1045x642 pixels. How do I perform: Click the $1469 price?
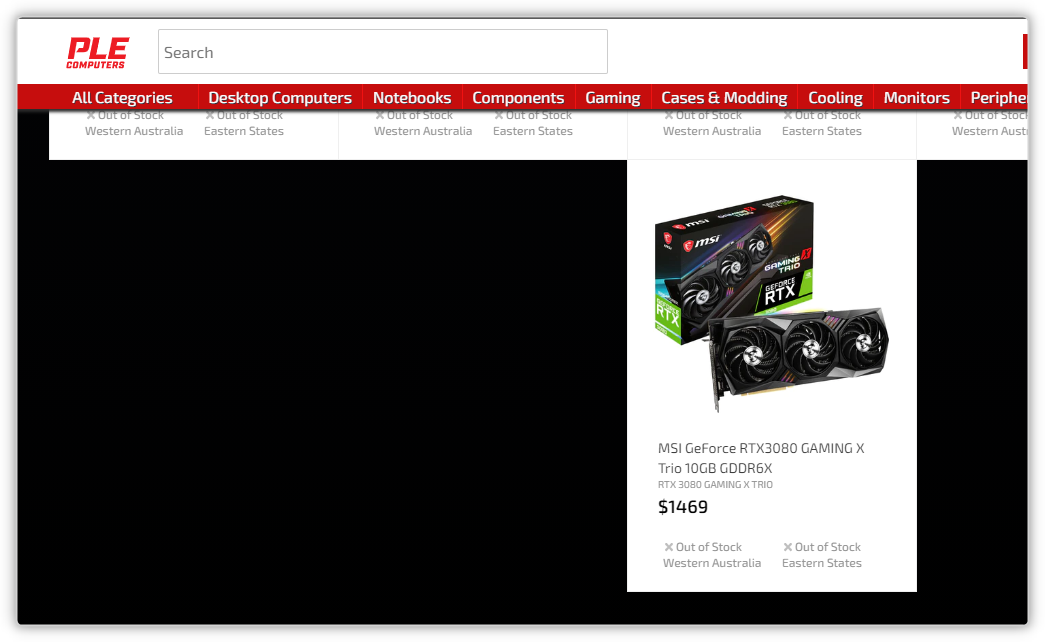click(683, 507)
